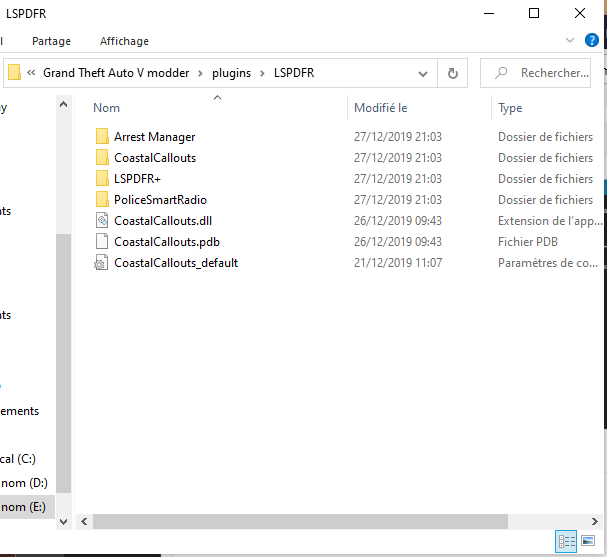Go to Grand Theft Auto V modder breadcrumb

coord(116,73)
